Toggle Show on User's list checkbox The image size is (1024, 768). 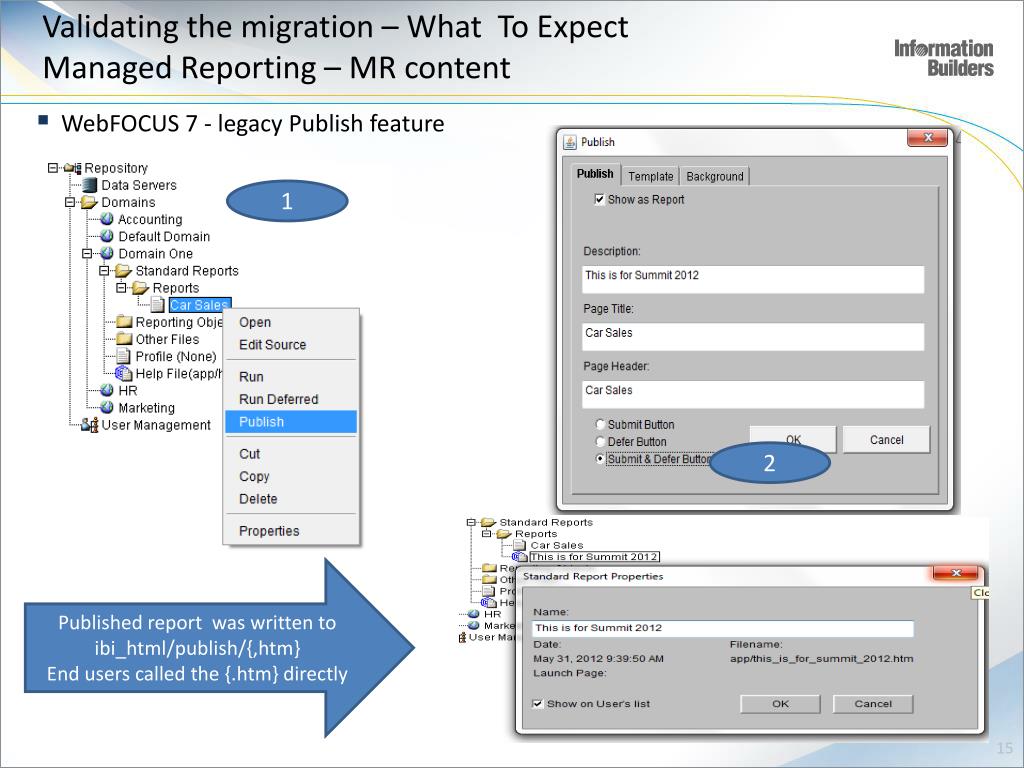pos(537,703)
